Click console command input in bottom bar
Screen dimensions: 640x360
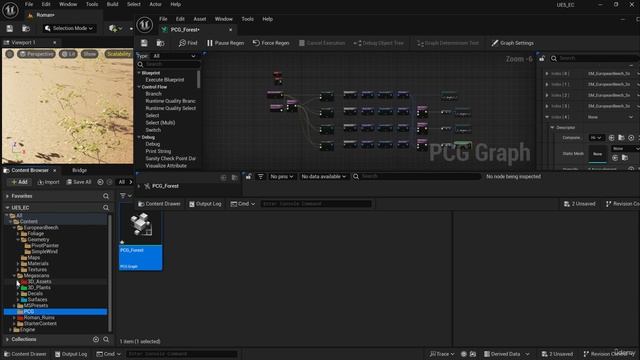coord(182,354)
